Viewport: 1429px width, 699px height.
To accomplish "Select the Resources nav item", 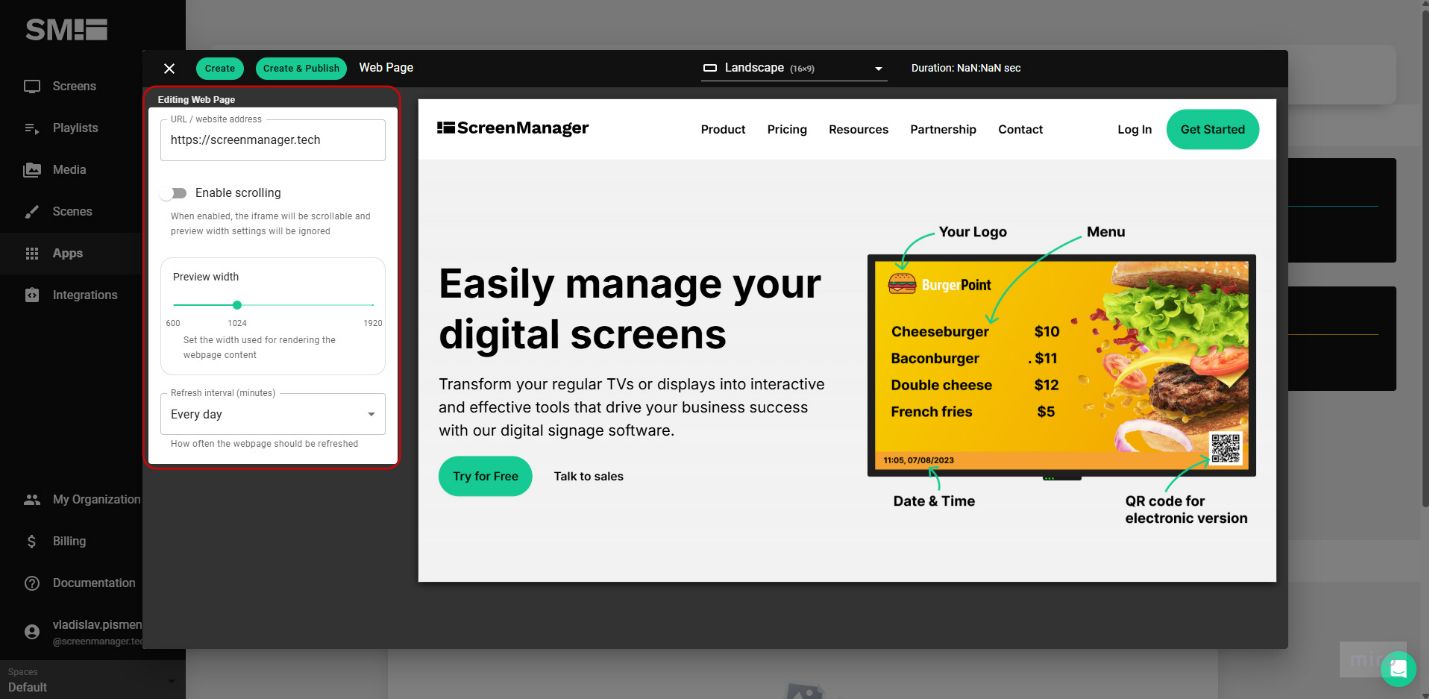I will [858, 129].
